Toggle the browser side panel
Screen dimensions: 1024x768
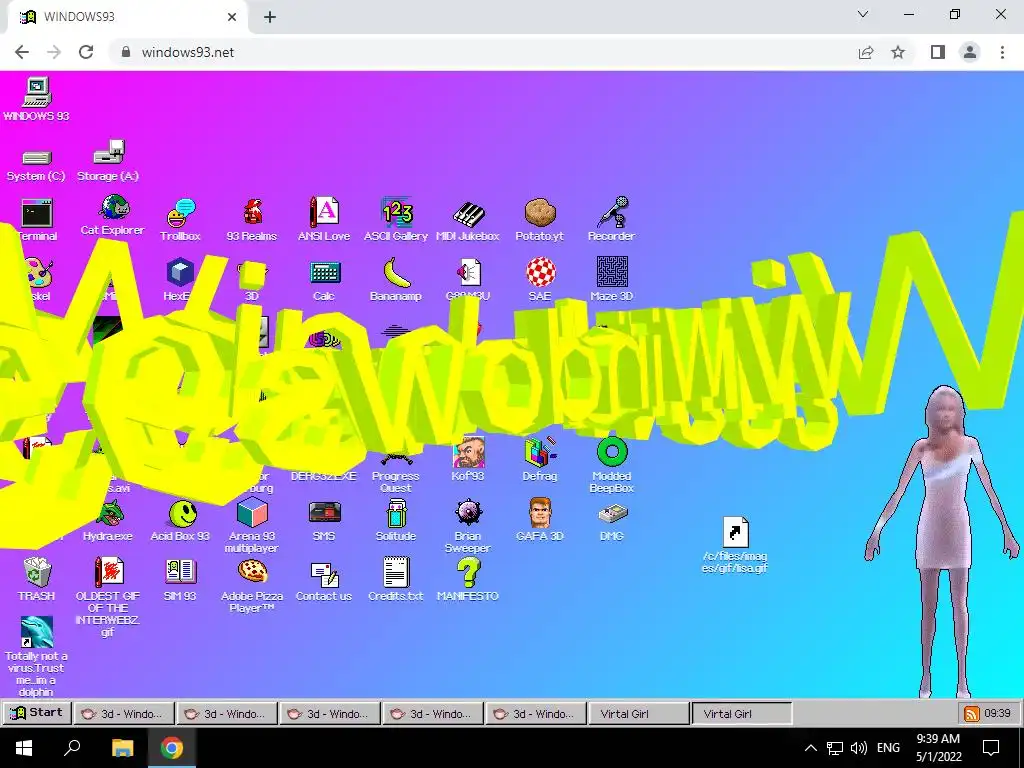938,52
